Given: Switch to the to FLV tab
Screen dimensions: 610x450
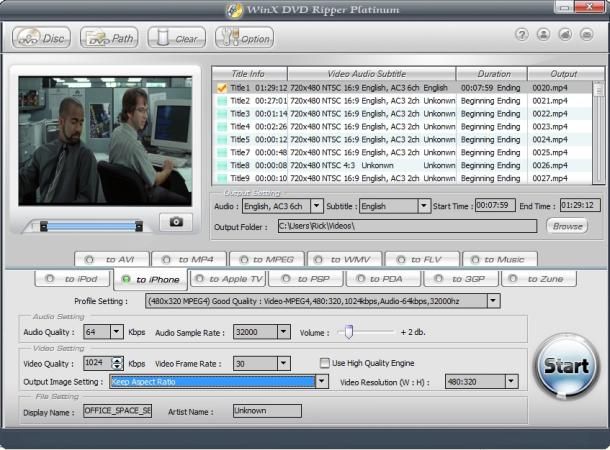Looking at the screenshot, I should (x=422, y=259).
